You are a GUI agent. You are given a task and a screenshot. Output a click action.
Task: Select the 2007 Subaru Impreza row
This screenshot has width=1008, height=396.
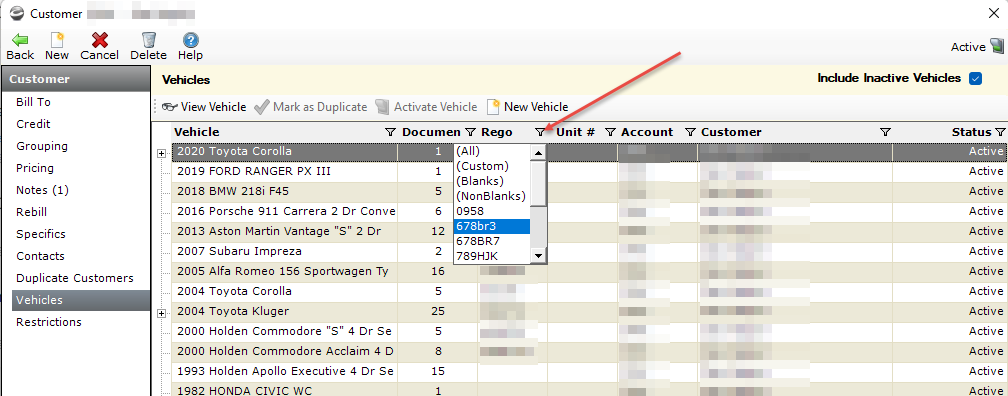(285, 251)
